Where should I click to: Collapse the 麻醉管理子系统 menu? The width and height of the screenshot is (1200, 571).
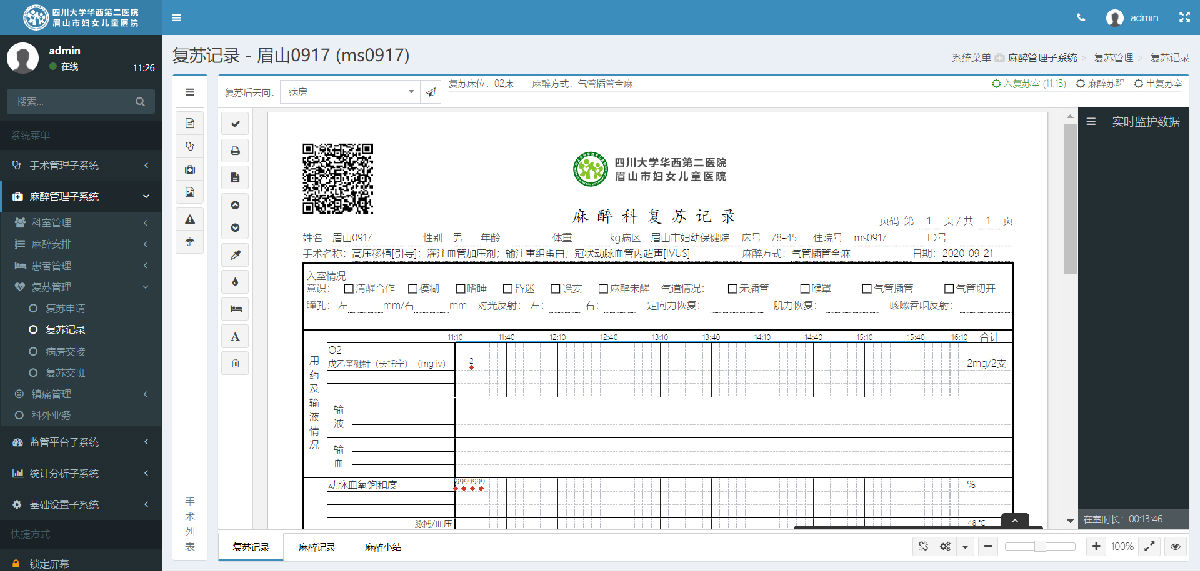(80, 196)
